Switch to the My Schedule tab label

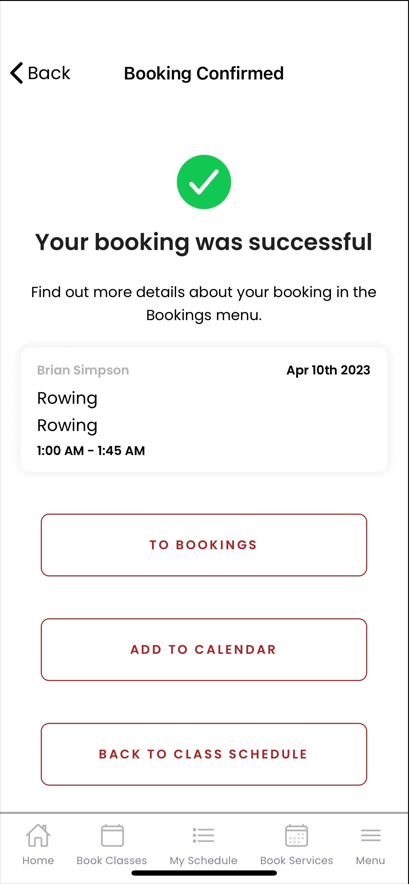(203, 860)
